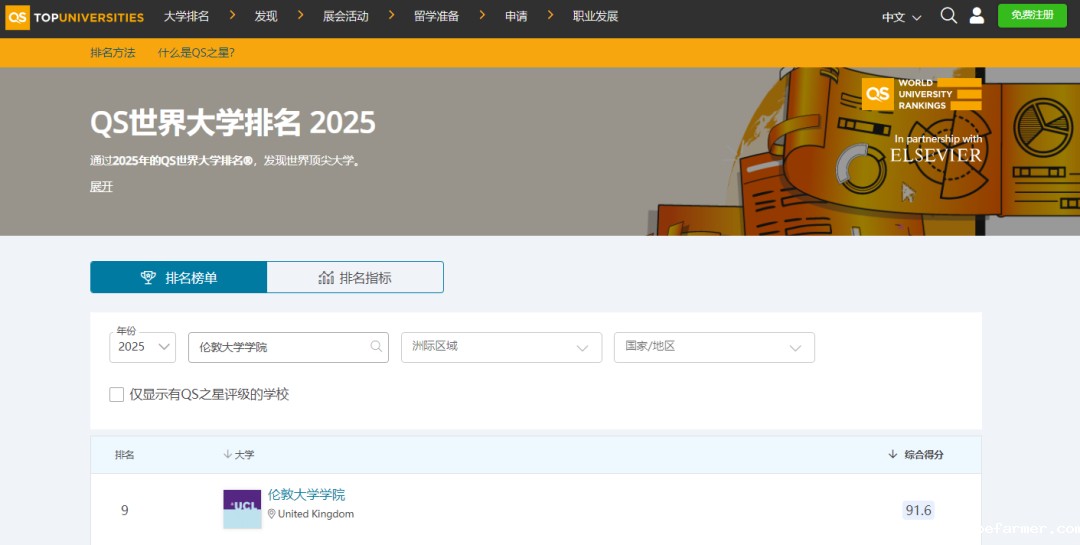1080x545 pixels.
Task: Click the 免费注册 button
Action: 1032,15
